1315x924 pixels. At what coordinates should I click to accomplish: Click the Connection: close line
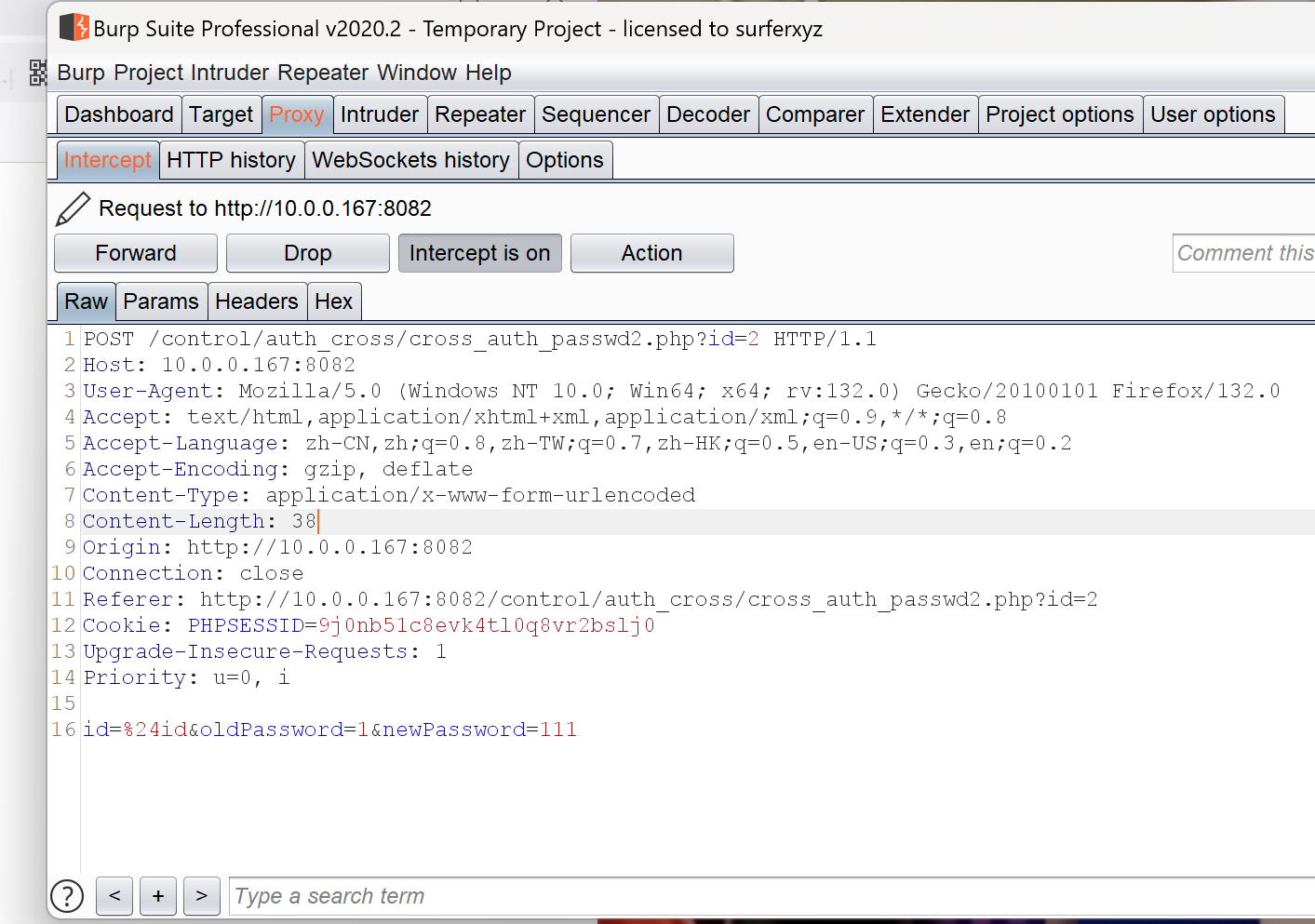click(194, 573)
